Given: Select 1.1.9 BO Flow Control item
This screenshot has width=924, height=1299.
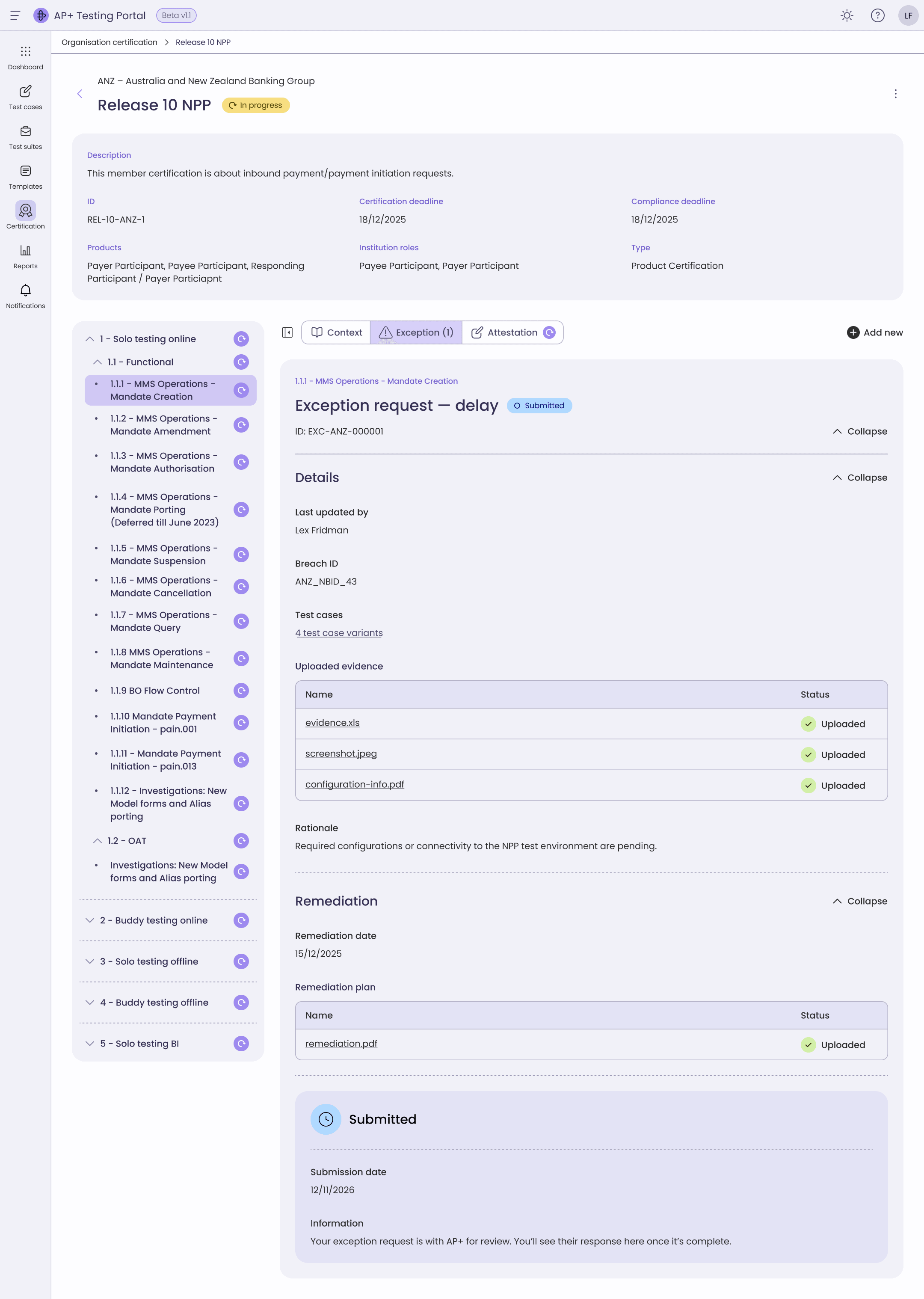Looking at the screenshot, I should click(171, 691).
